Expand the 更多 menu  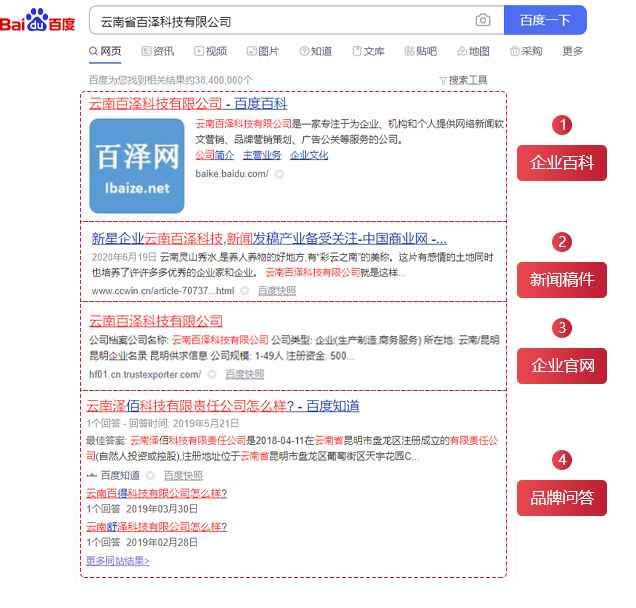tap(573, 52)
